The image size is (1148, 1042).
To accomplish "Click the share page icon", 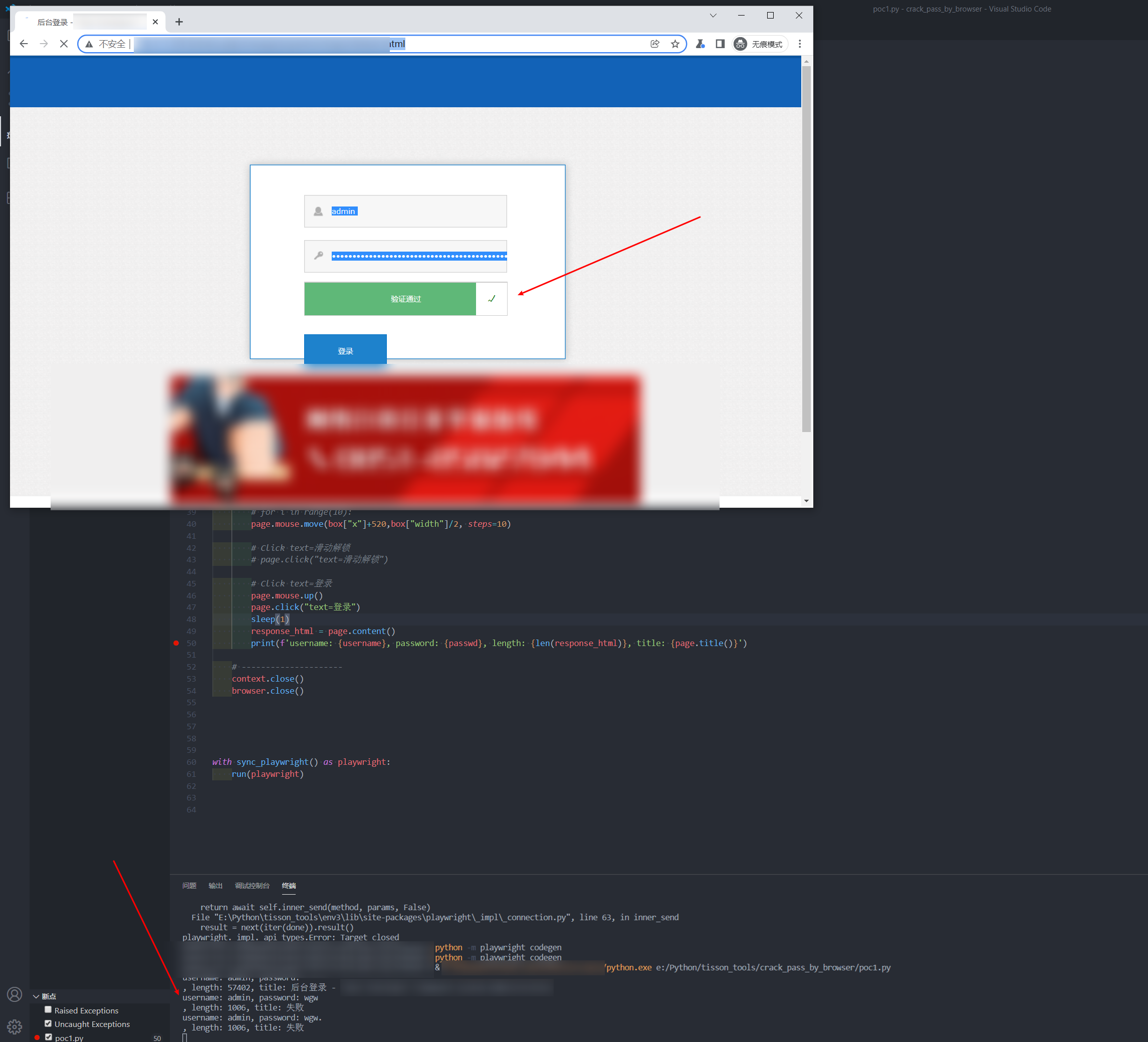I will tap(655, 44).
